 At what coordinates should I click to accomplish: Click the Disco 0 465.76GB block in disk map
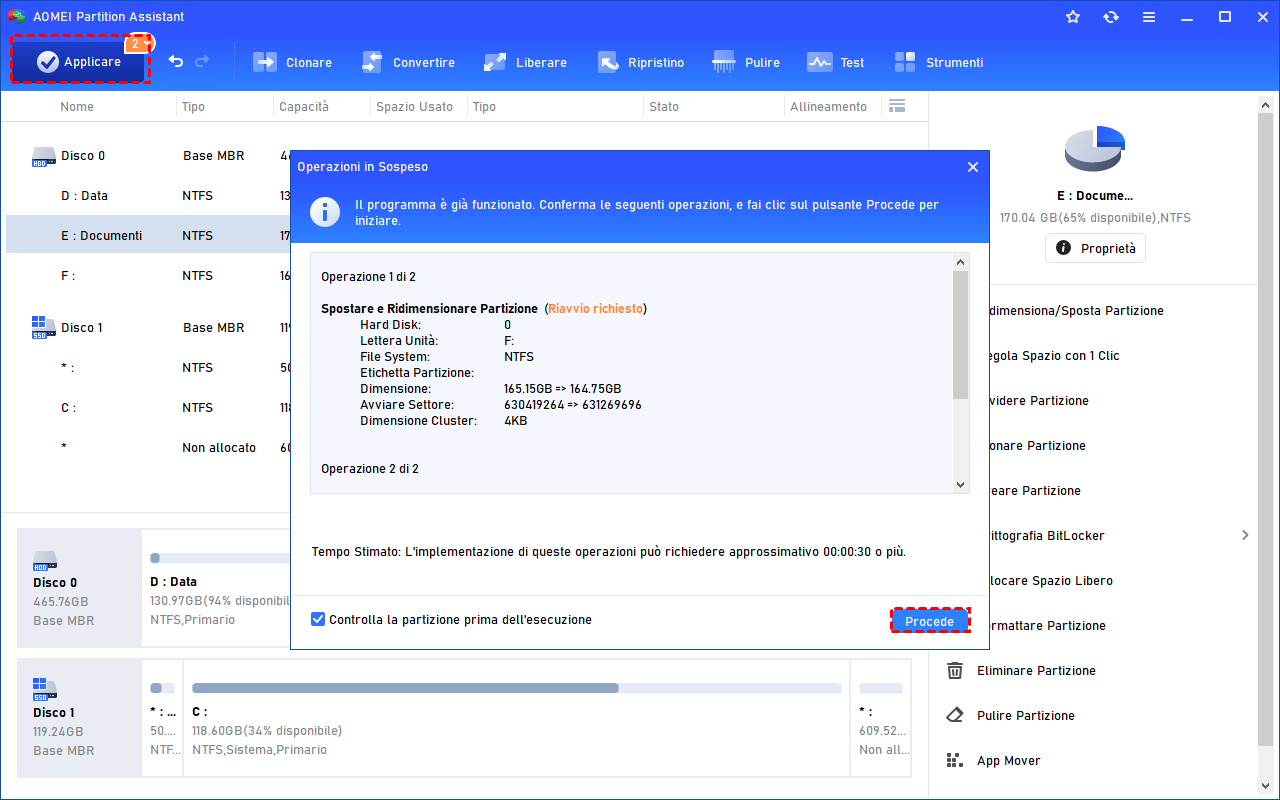coord(80,589)
